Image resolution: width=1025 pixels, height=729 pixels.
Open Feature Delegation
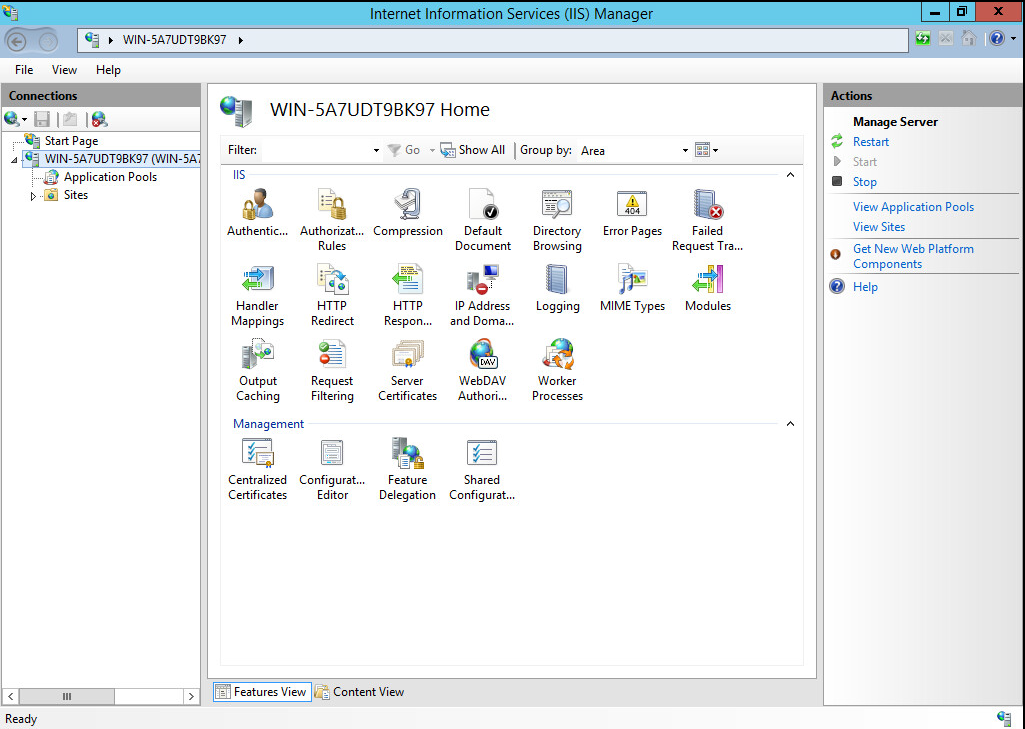pyautogui.click(x=407, y=469)
